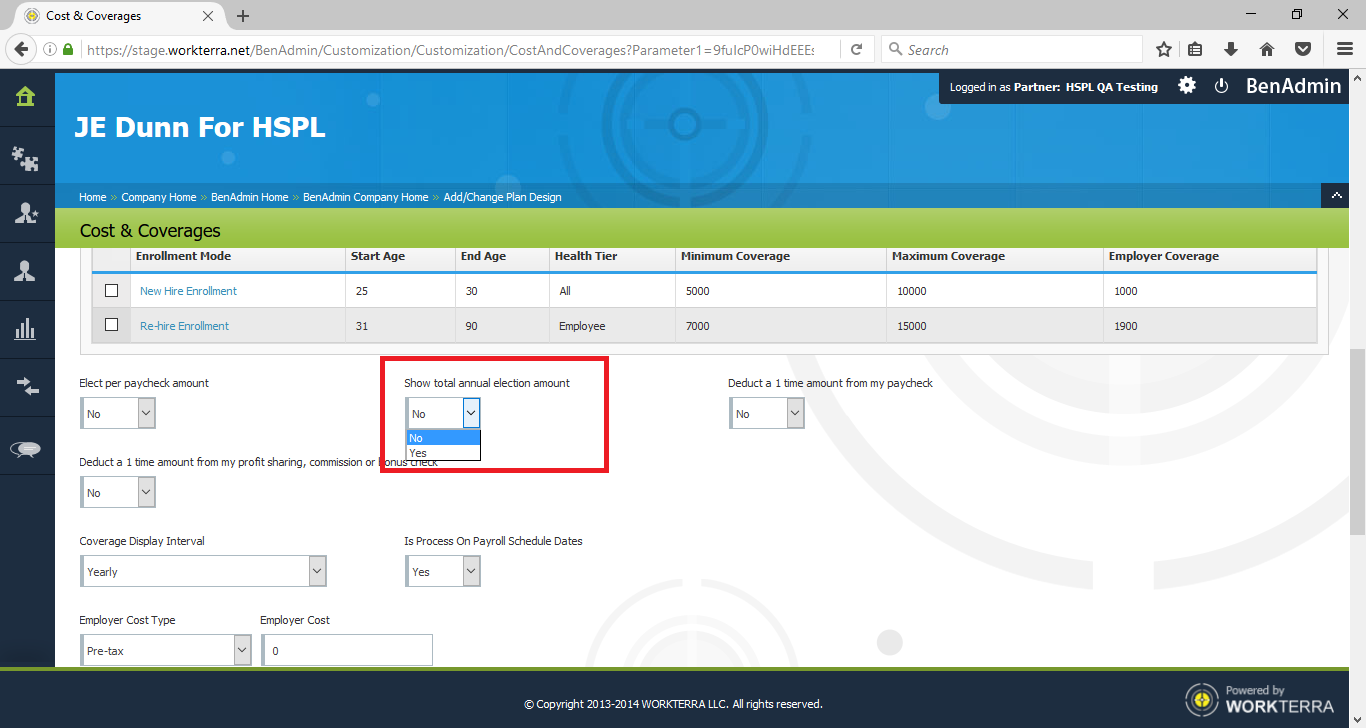Image resolution: width=1366 pixels, height=728 pixels.
Task: Expand the Employer Cost Type dropdown
Action: tap(165, 651)
